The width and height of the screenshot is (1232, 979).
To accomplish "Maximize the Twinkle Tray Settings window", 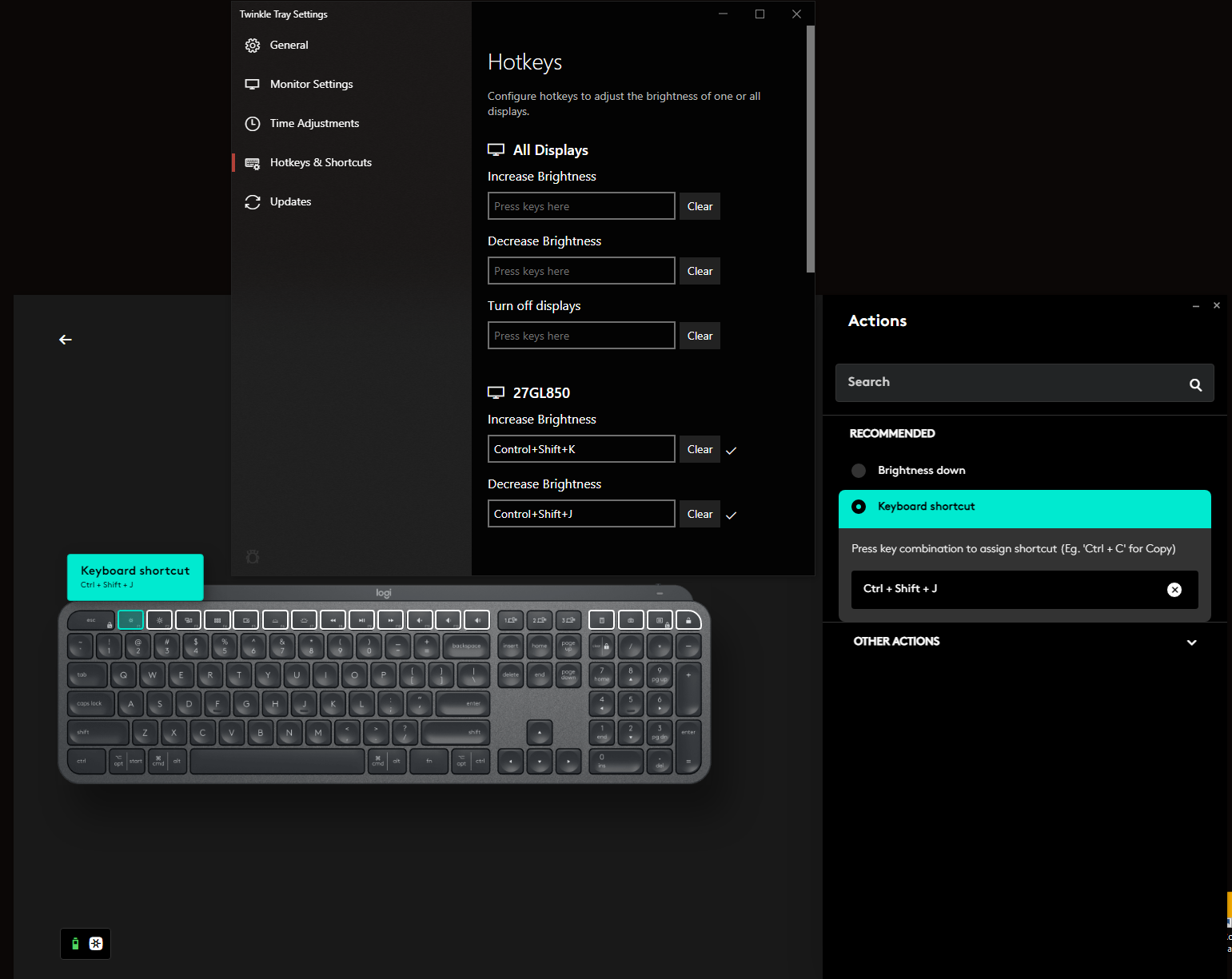I will pyautogui.click(x=760, y=14).
